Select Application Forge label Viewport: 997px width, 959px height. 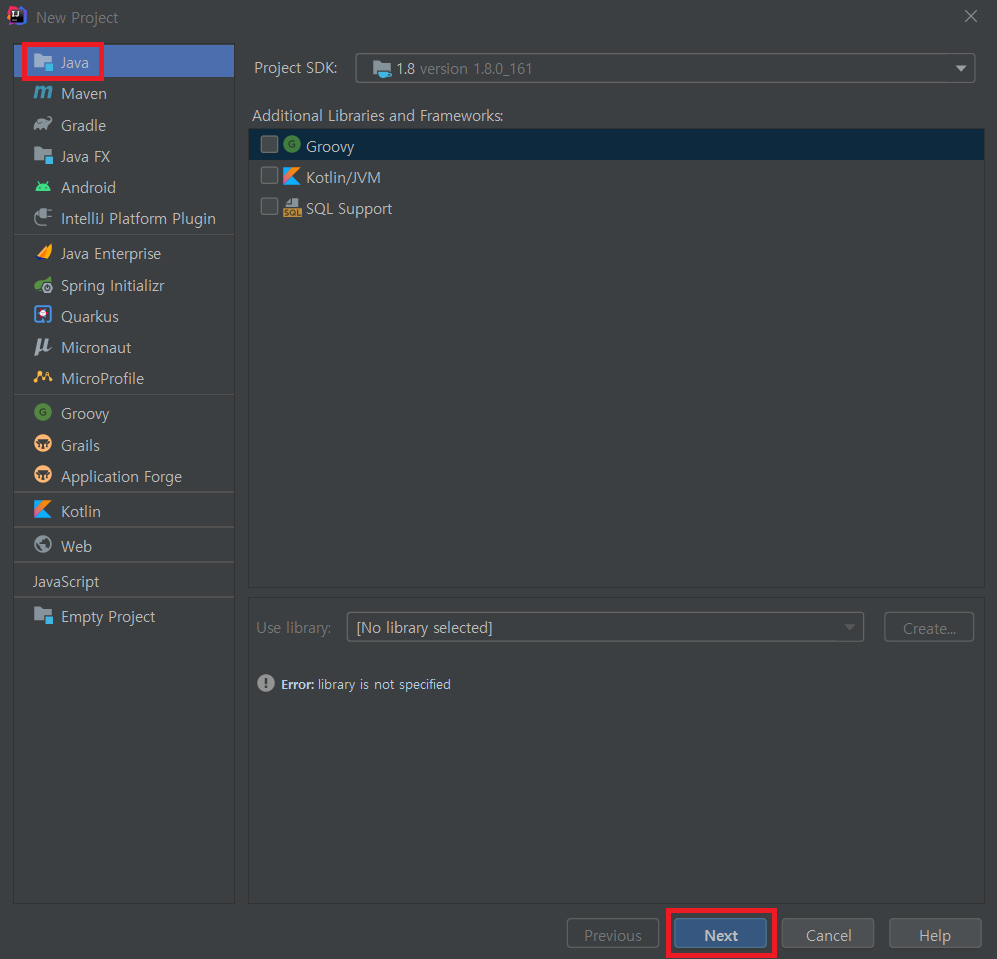coord(121,476)
